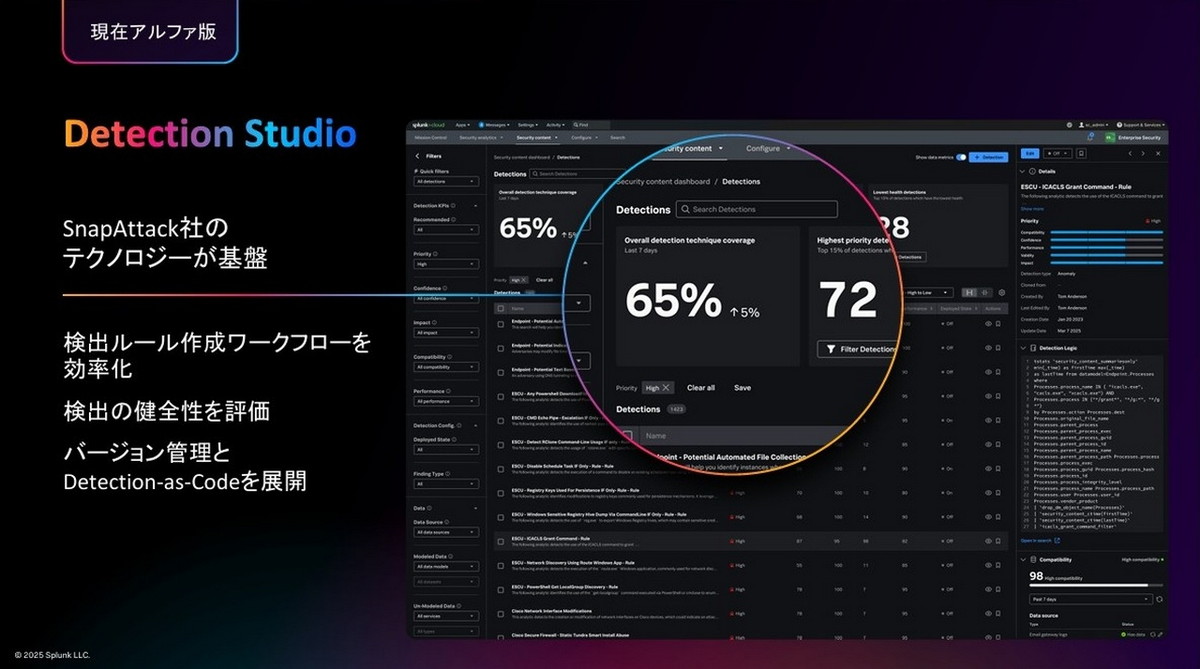Remove the High priority chip in magnified view
1200x669 pixels.
point(667,387)
